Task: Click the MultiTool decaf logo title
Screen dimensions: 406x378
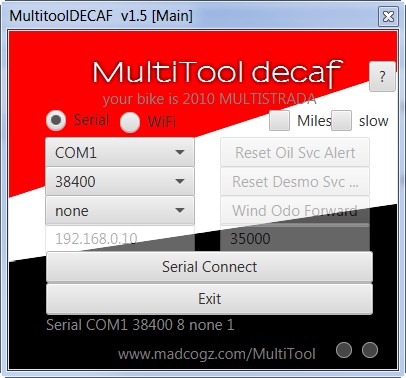Action: pos(217,73)
